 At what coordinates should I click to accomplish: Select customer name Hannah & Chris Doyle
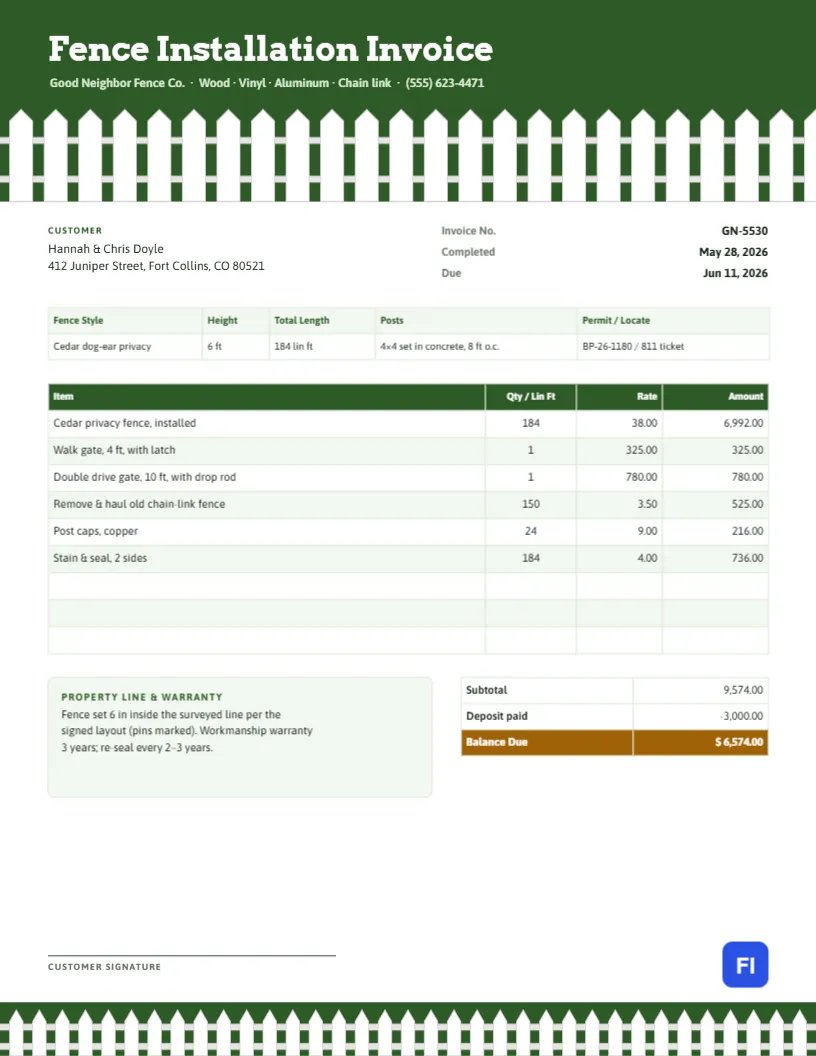106,249
